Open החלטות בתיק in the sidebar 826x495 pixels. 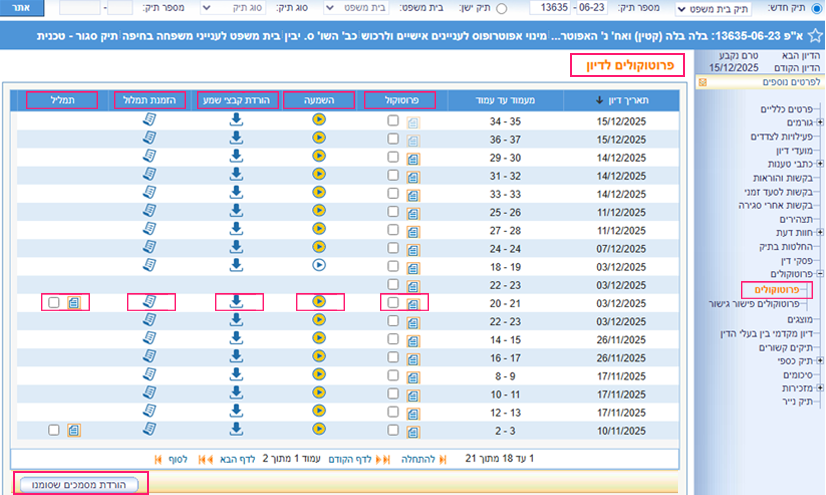(x=786, y=246)
